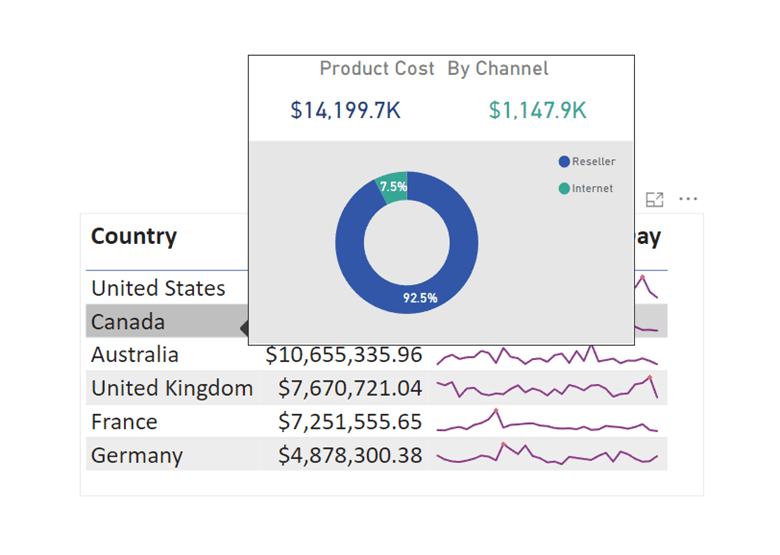
Task: Select the United Kingdom country cell
Action: pos(171,388)
